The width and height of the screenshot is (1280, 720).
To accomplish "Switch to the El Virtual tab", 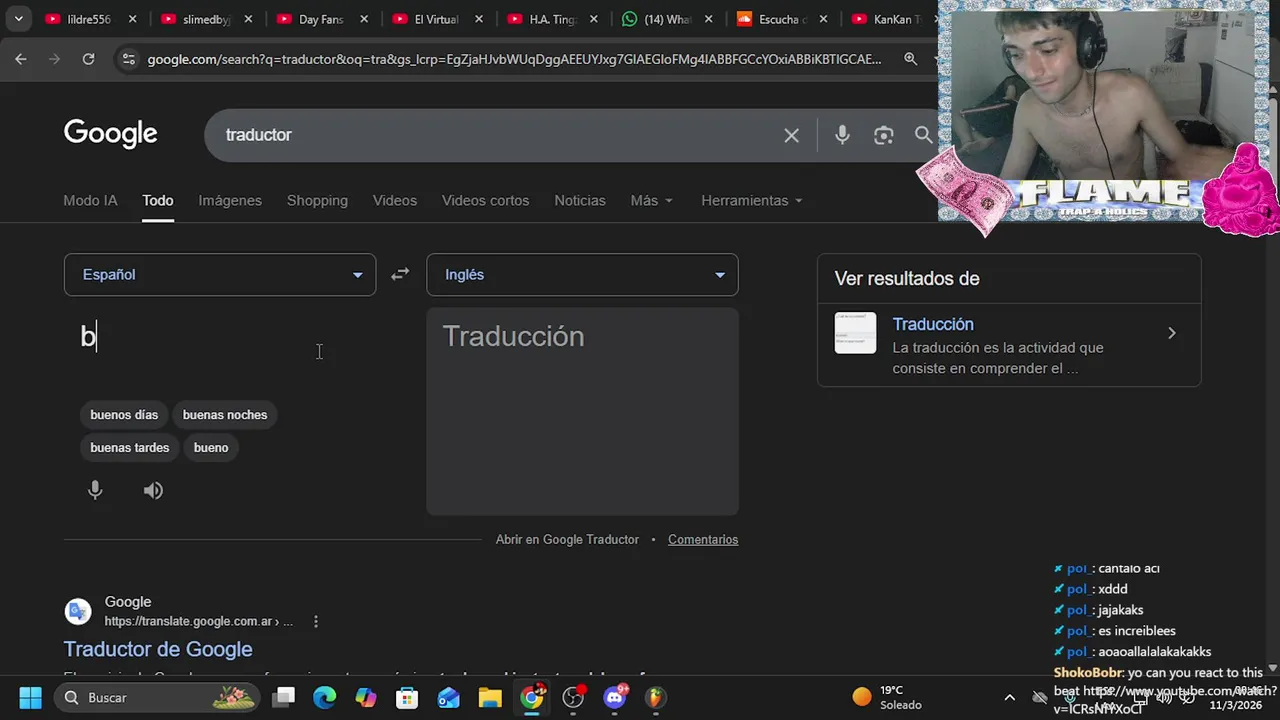I will [436, 19].
